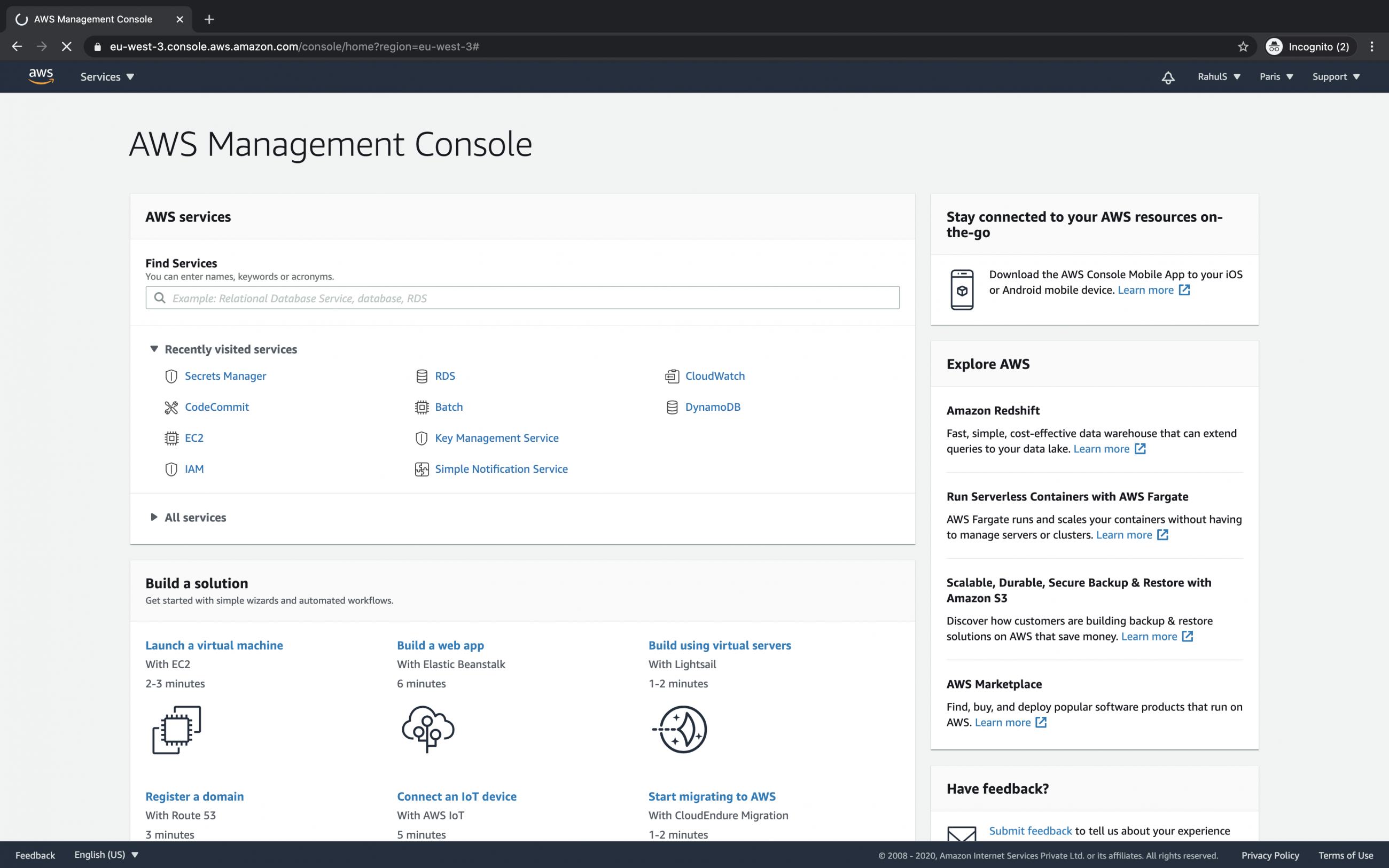1389x868 pixels.
Task: Go back using the browser back arrow
Action: (17, 46)
